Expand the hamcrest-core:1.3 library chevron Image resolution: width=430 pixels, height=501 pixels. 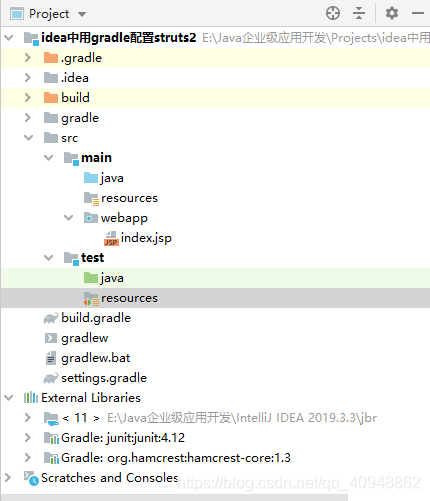click(x=28, y=458)
